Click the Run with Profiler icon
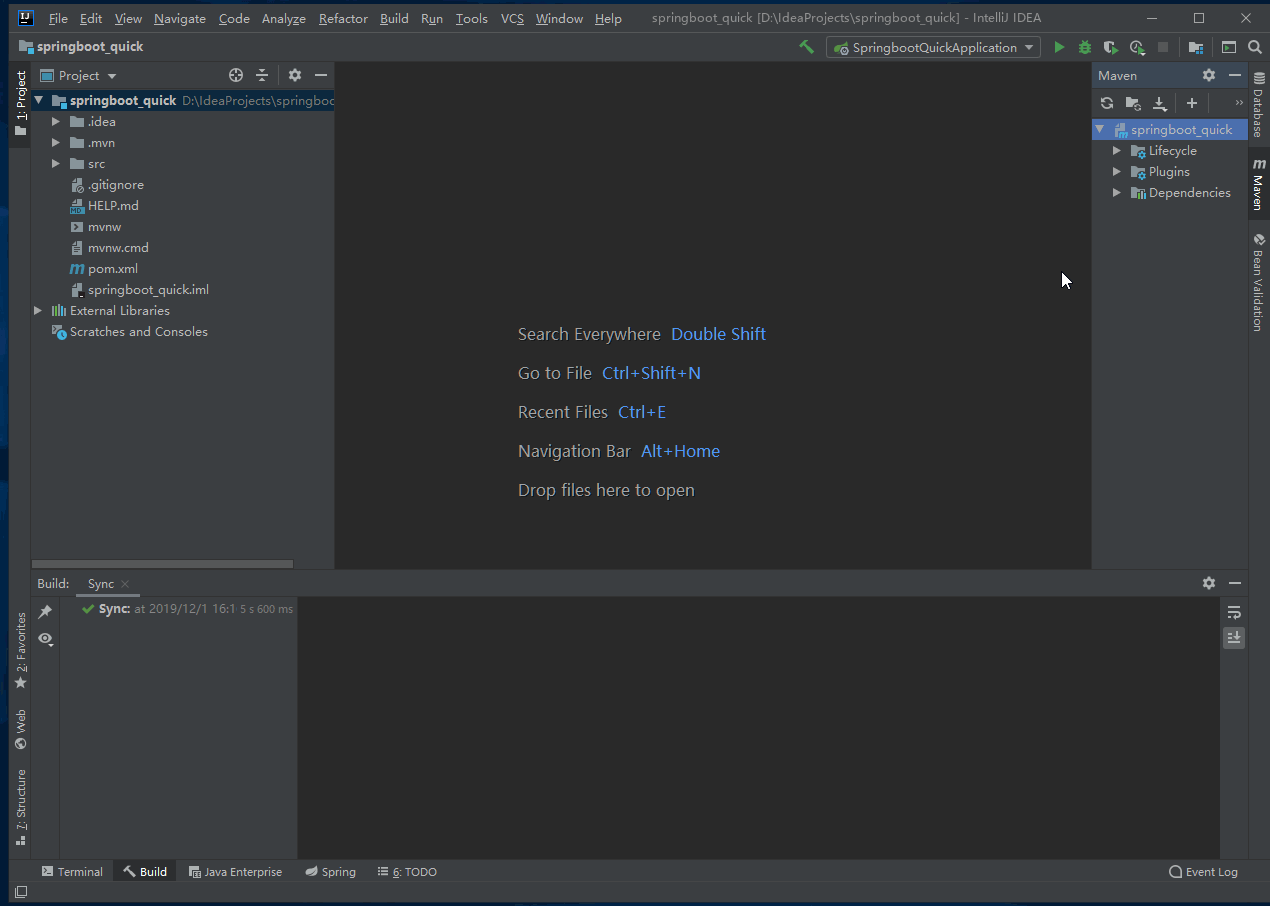 click(x=1137, y=47)
